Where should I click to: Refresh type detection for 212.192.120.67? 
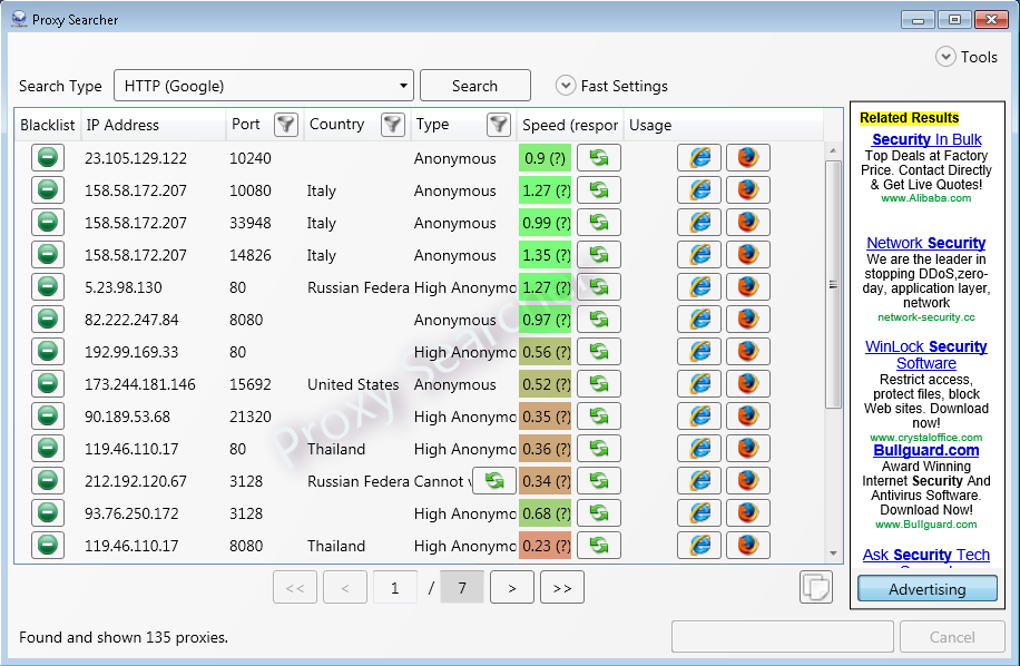click(x=494, y=481)
